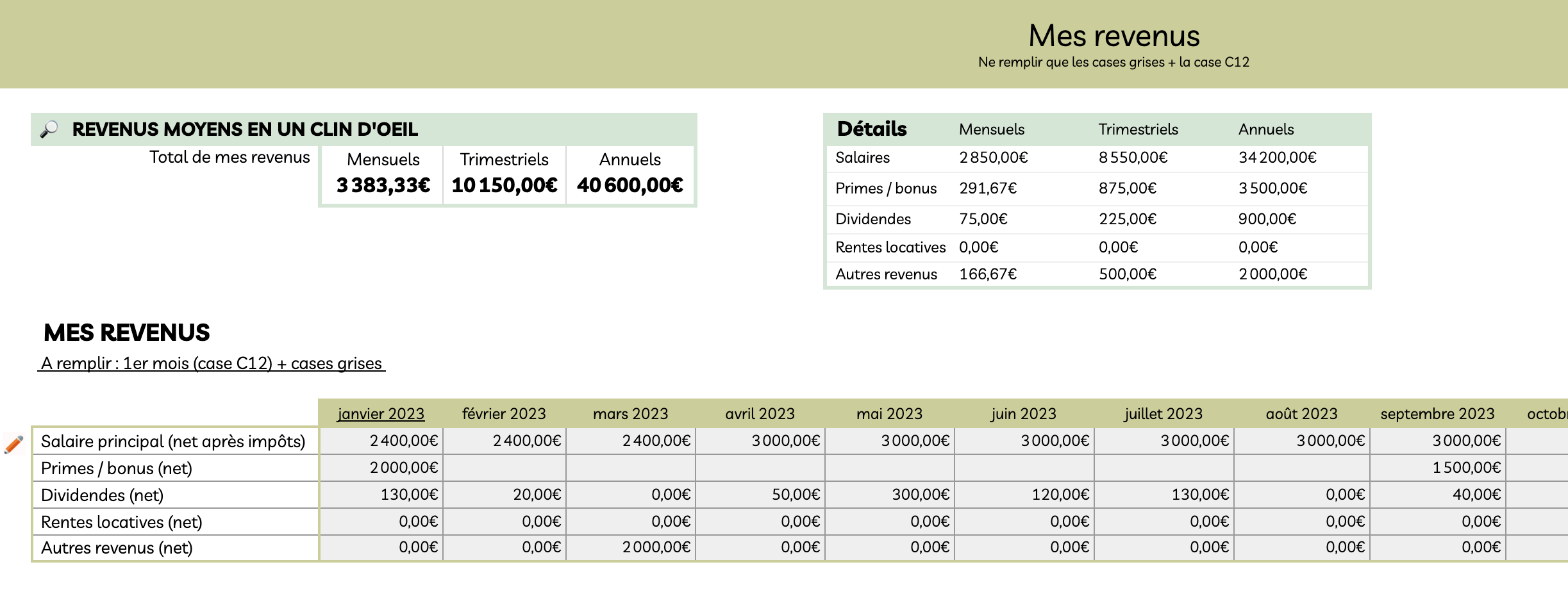Select Autres revenus annual value 2 000,00€

(x=1273, y=274)
